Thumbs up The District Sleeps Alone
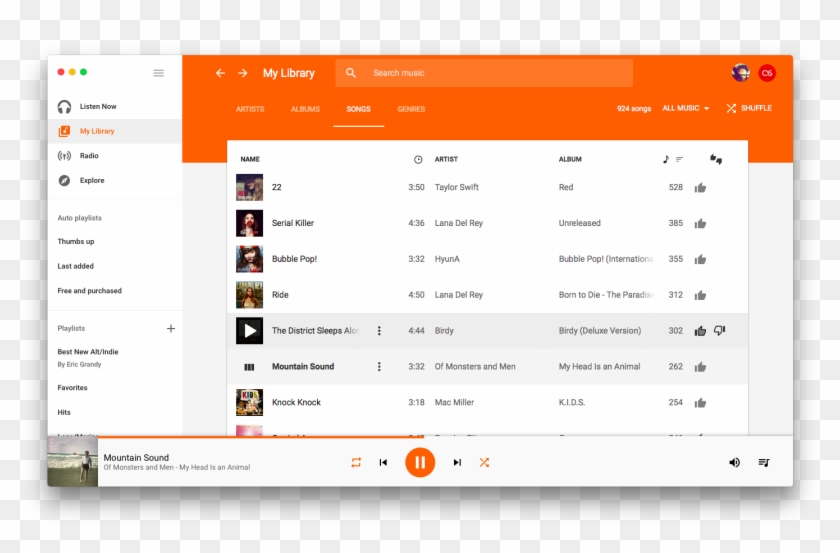Viewport: 840px width, 553px height. click(700, 331)
